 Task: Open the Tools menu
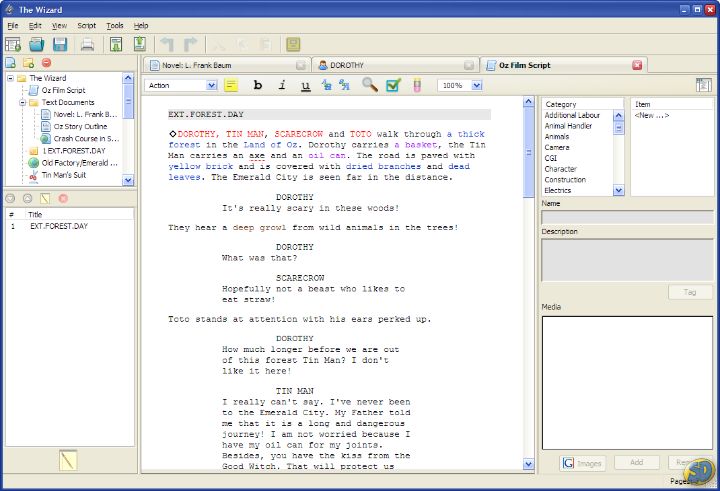pos(115,26)
